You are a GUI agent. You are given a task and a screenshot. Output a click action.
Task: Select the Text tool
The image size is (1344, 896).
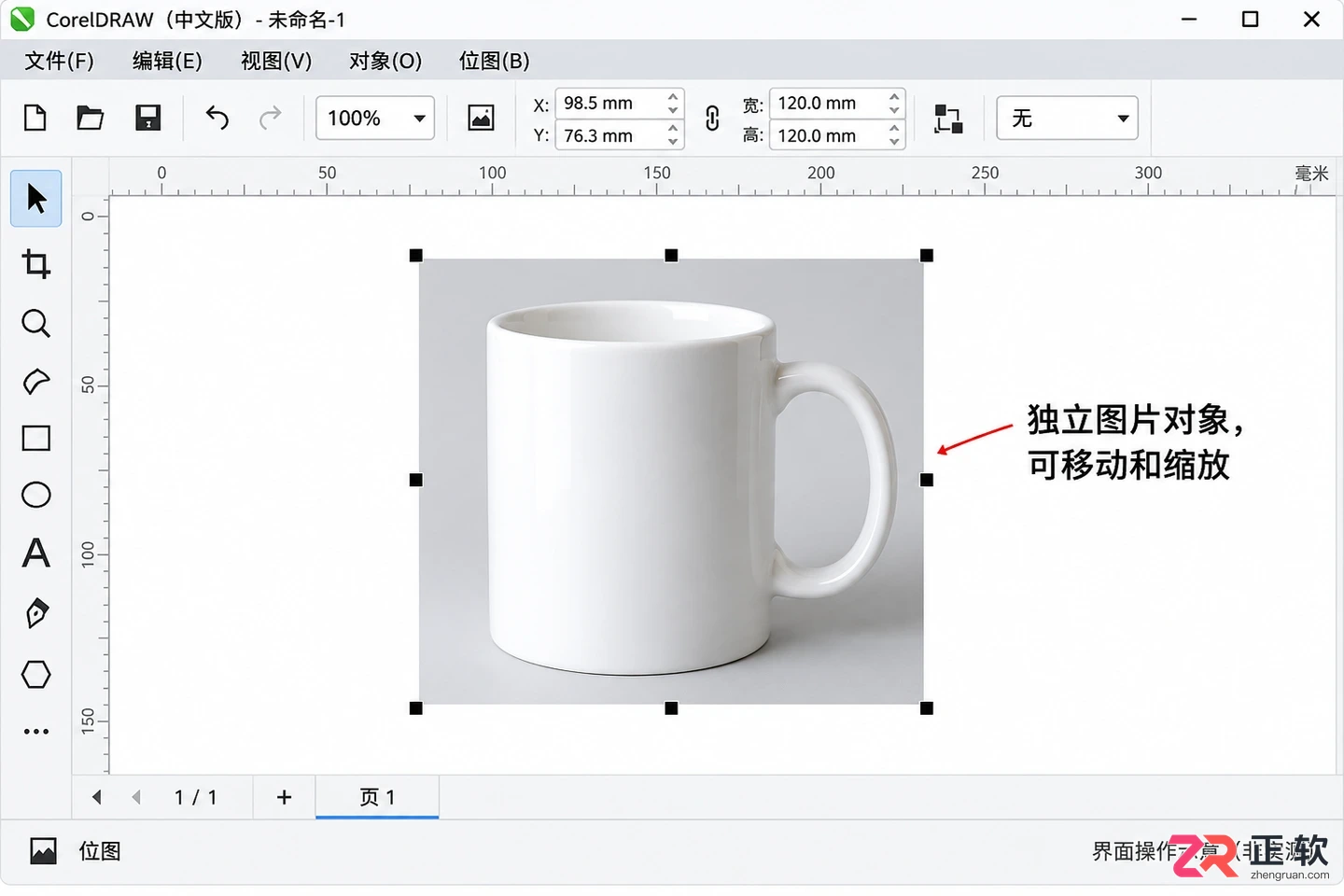(36, 553)
